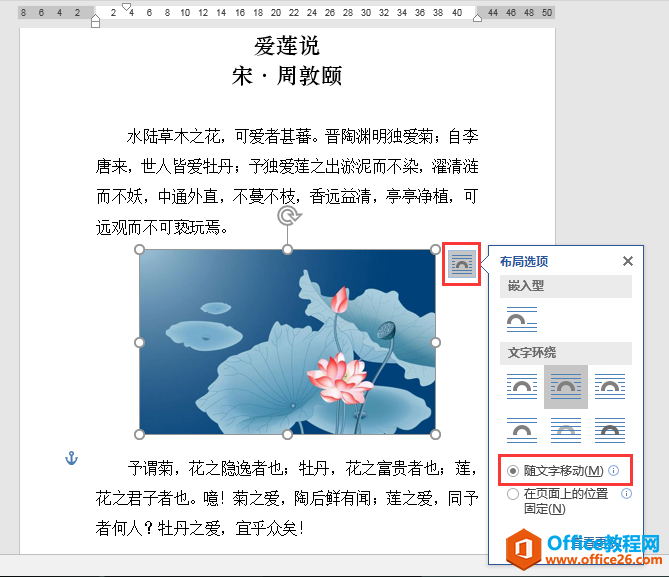Viewport: 669px width, 577px height.
Task: Click the 文字环绕 section heading
Action: click(566, 353)
